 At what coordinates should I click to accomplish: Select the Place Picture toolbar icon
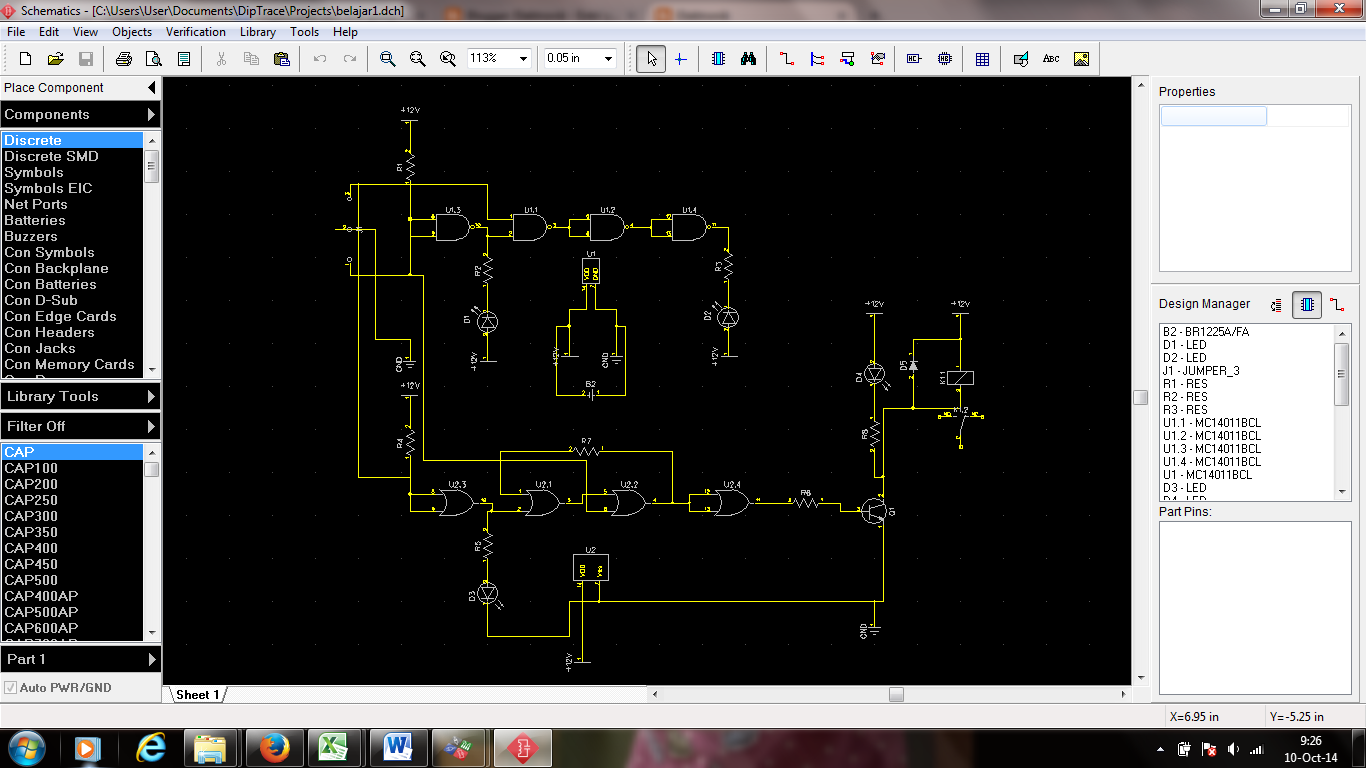1081,59
